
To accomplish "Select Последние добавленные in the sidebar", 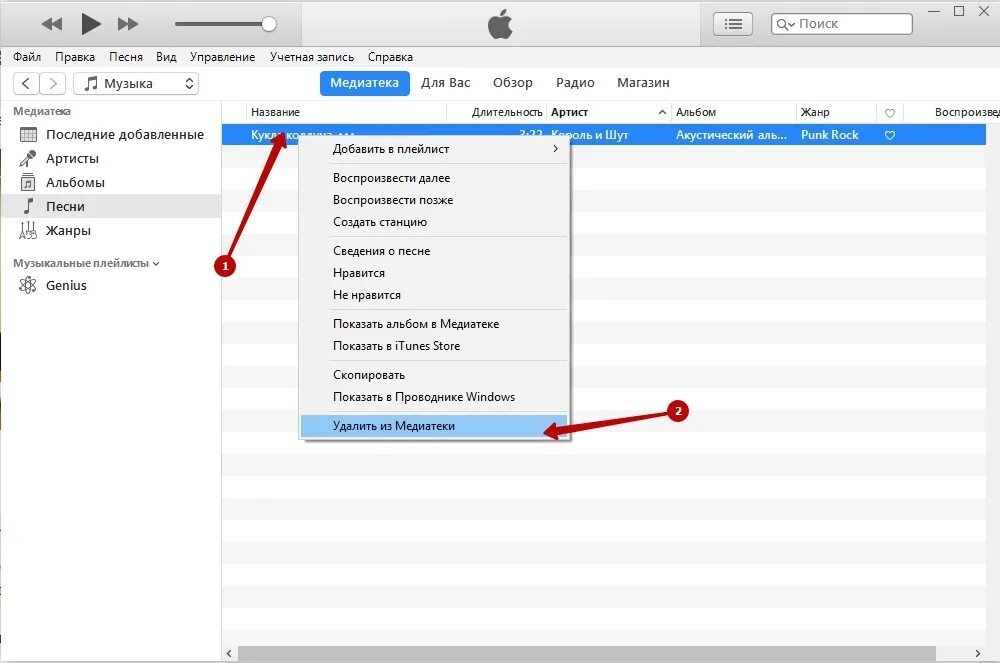I will tap(111, 135).
